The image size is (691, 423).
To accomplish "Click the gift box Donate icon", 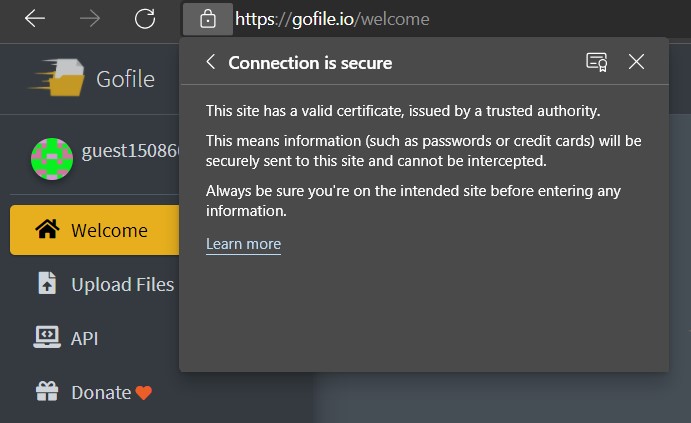I will [x=47, y=391].
